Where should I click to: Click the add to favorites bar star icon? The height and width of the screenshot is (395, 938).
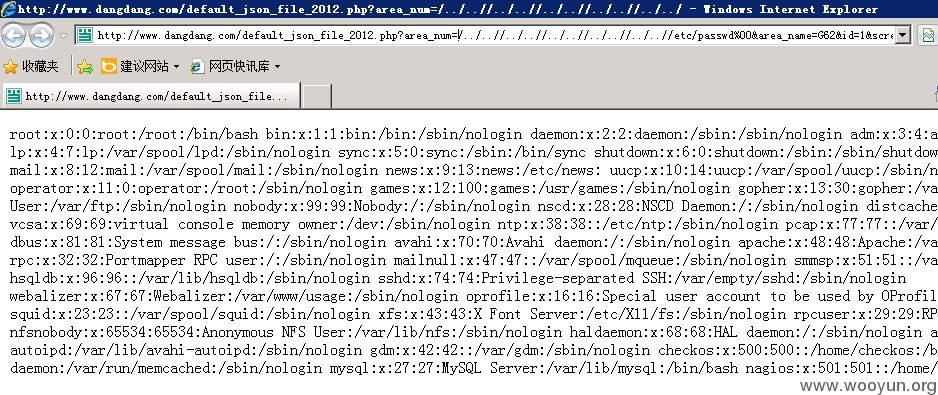pos(85,66)
